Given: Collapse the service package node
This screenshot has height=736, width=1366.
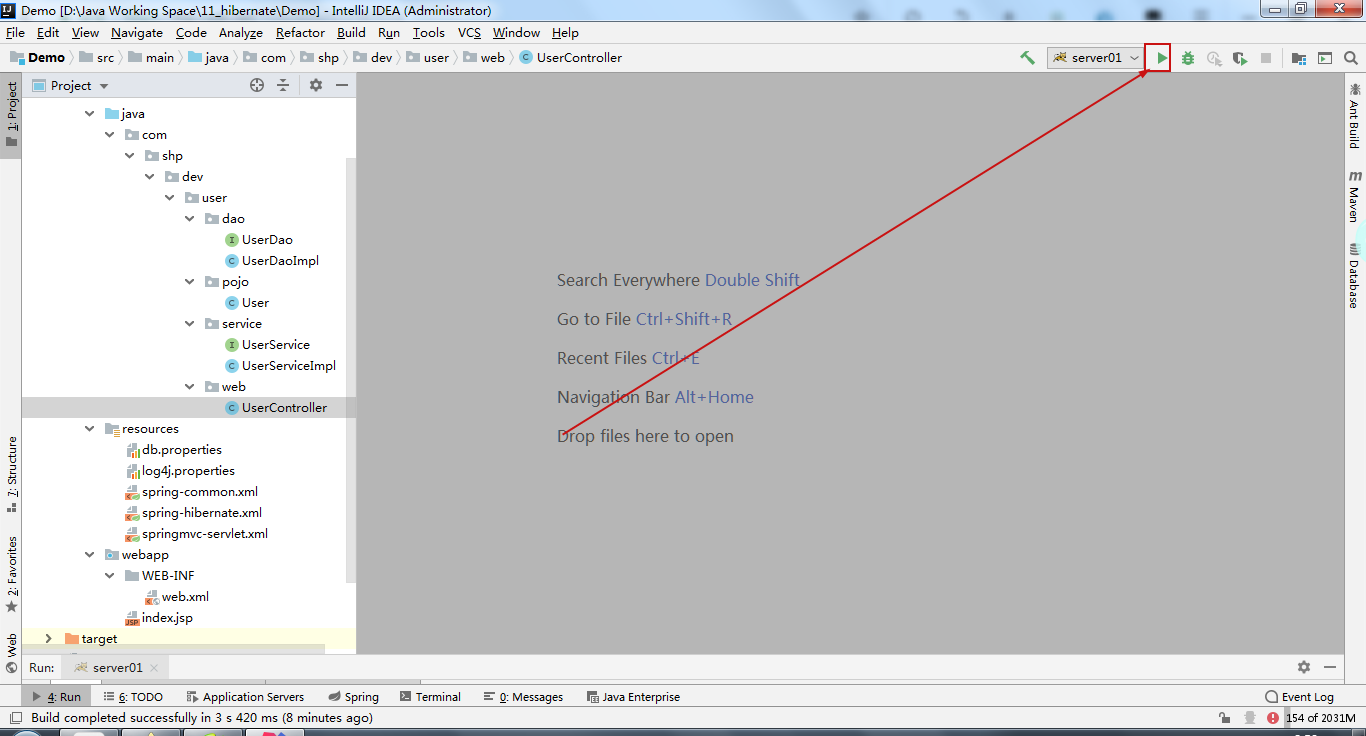Looking at the screenshot, I should 190,324.
